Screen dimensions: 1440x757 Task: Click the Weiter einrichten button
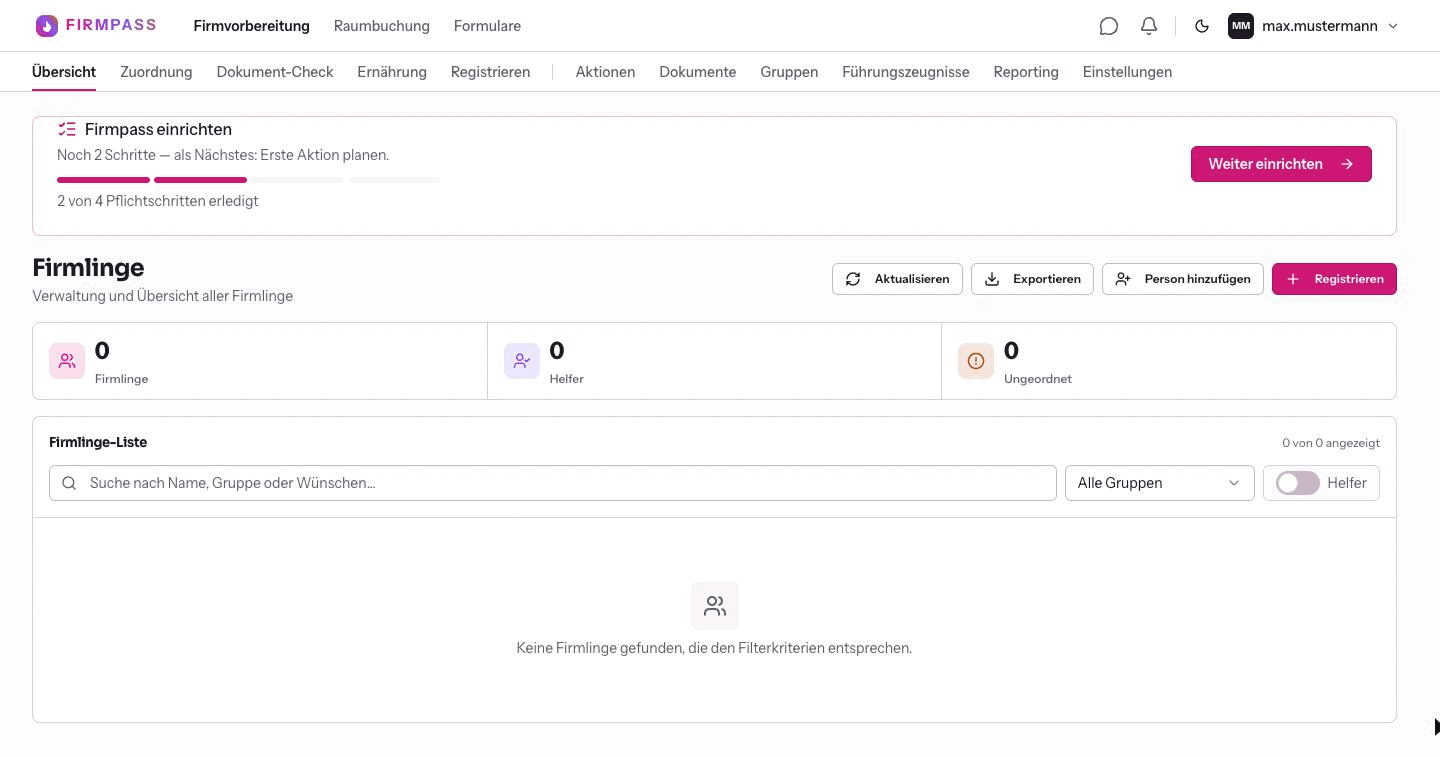1281,164
